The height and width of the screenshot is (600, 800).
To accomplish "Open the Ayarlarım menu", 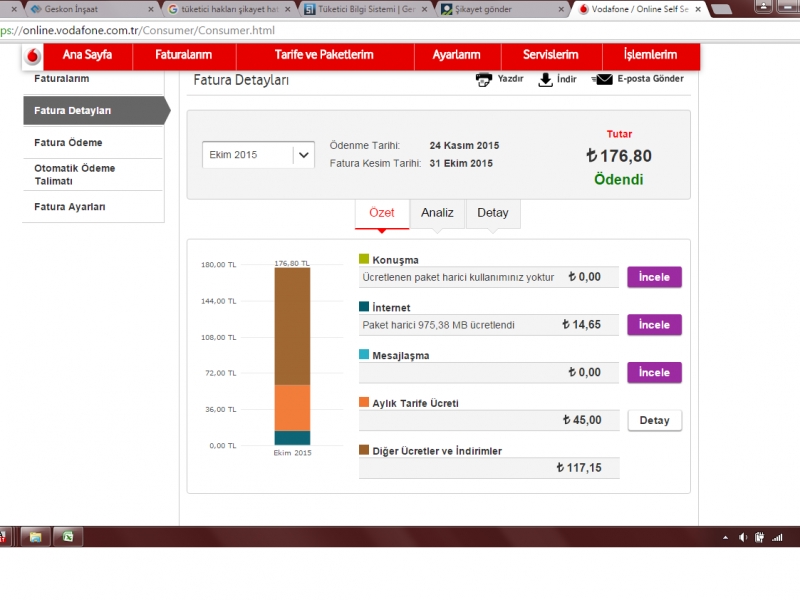I will click(x=457, y=55).
